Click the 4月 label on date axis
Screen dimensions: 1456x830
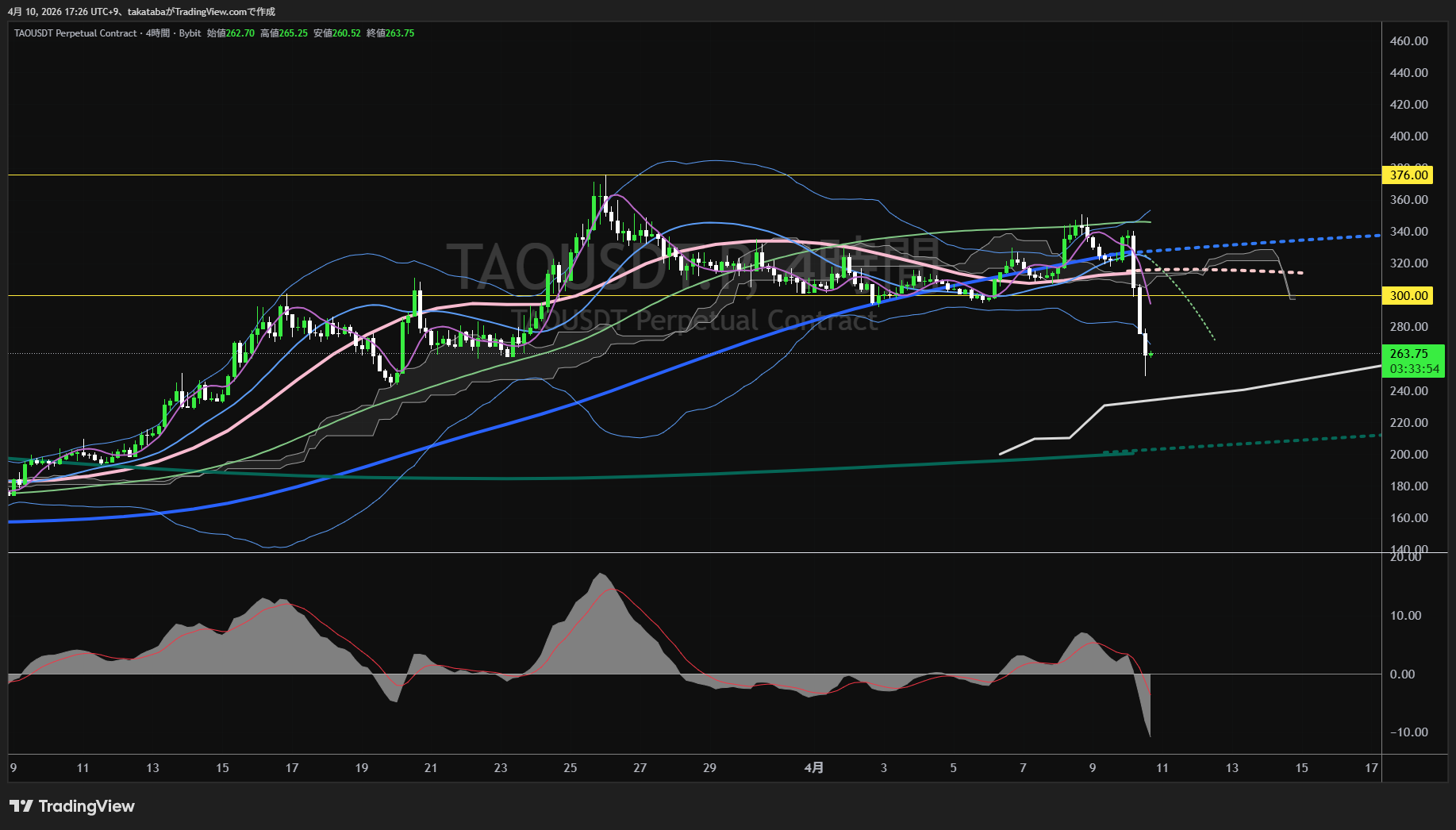(813, 767)
